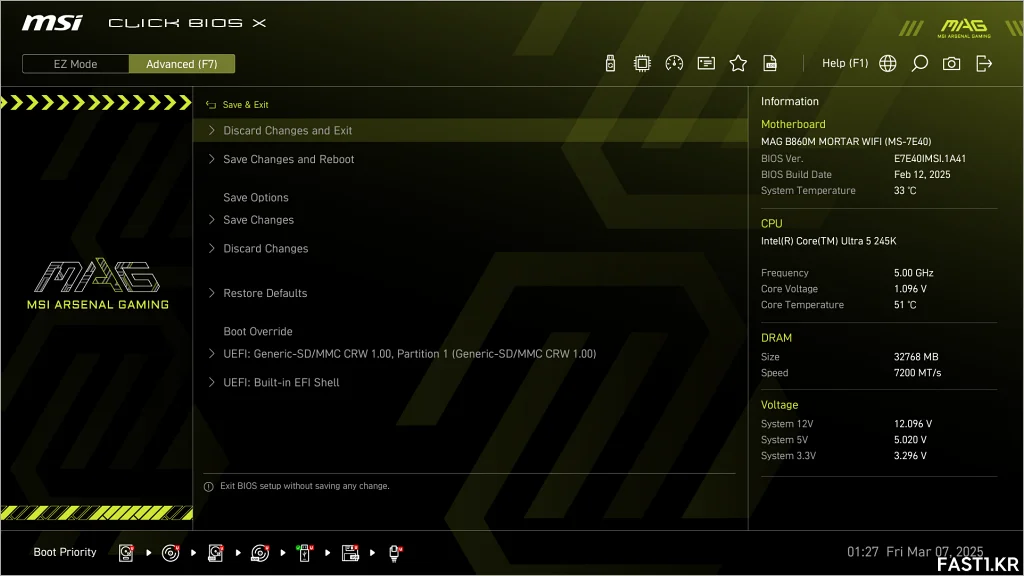Click System 5V value 5.020 V

(x=910, y=440)
